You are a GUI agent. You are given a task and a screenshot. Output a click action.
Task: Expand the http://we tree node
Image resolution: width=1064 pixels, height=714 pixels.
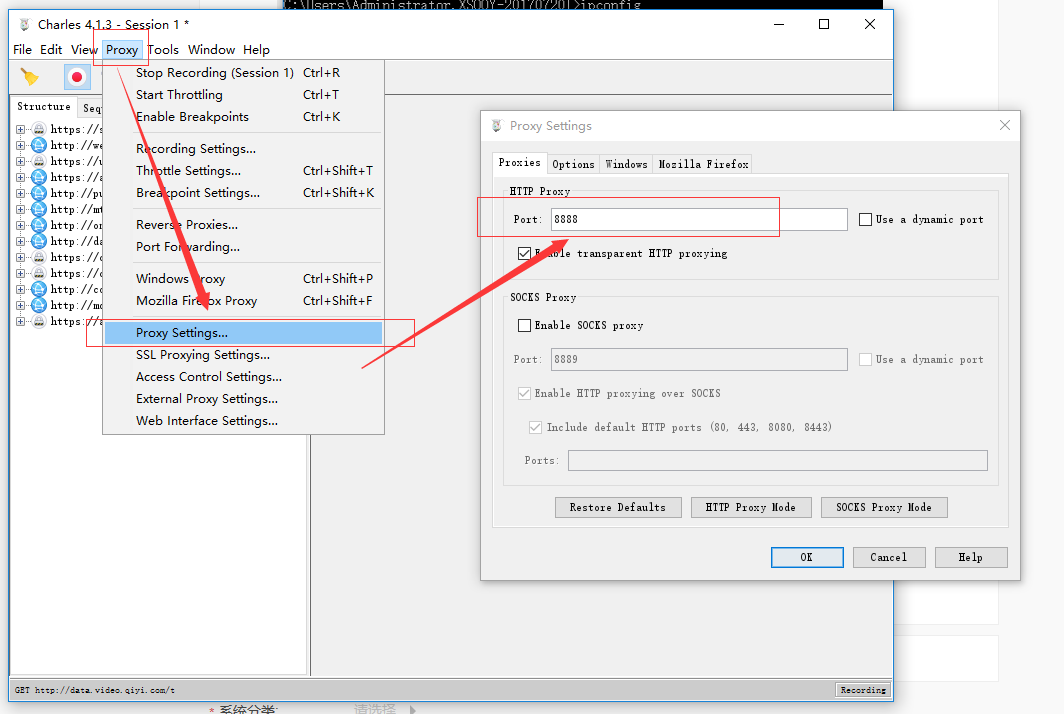coord(20,145)
